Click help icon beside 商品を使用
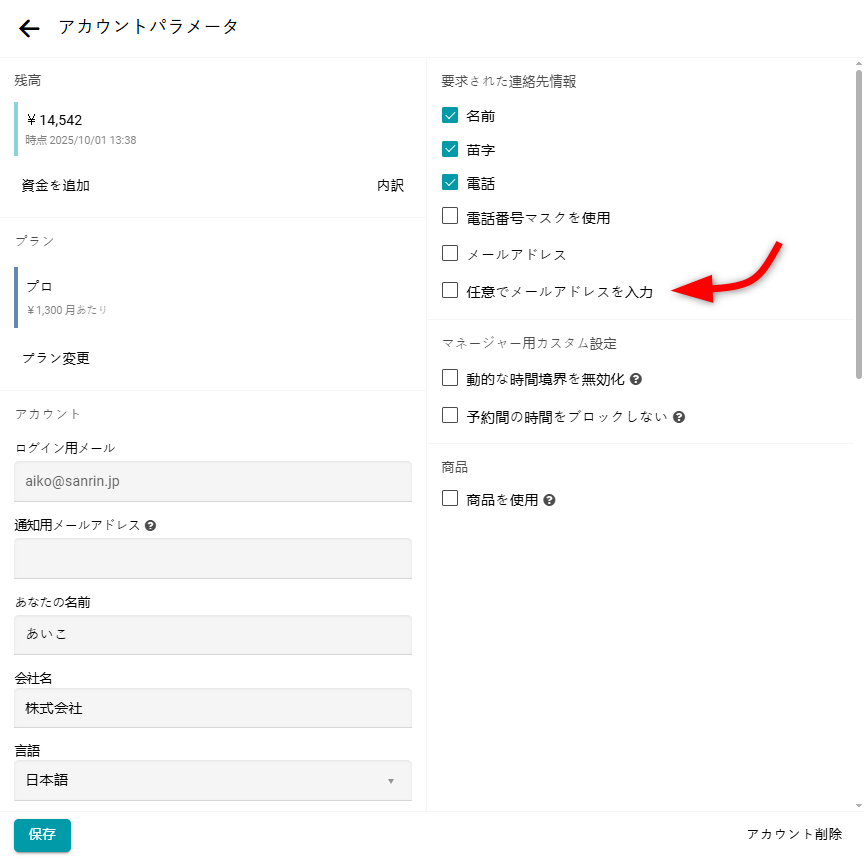Viewport: 864px width, 859px height. pos(549,500)
